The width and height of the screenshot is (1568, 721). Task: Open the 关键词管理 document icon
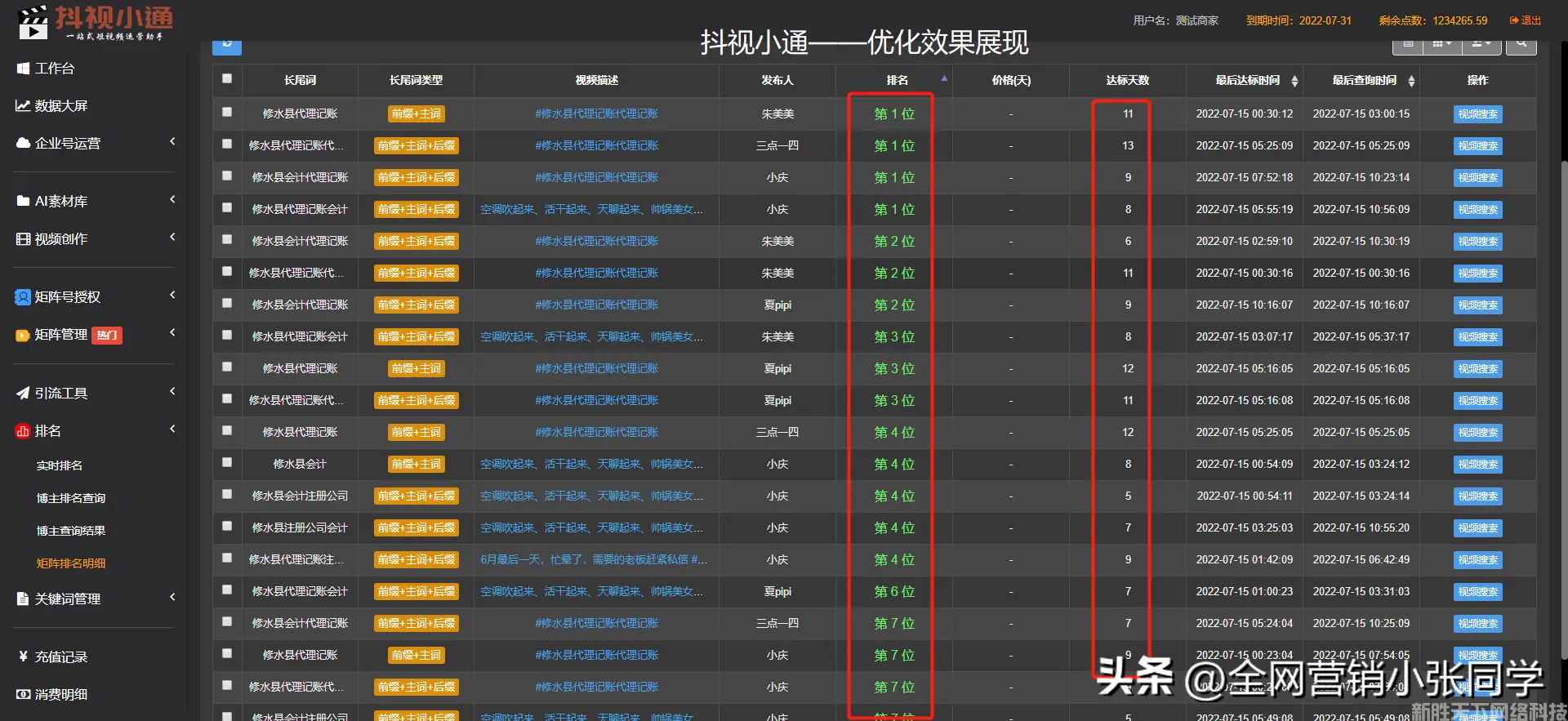click(x=23, y=599)
